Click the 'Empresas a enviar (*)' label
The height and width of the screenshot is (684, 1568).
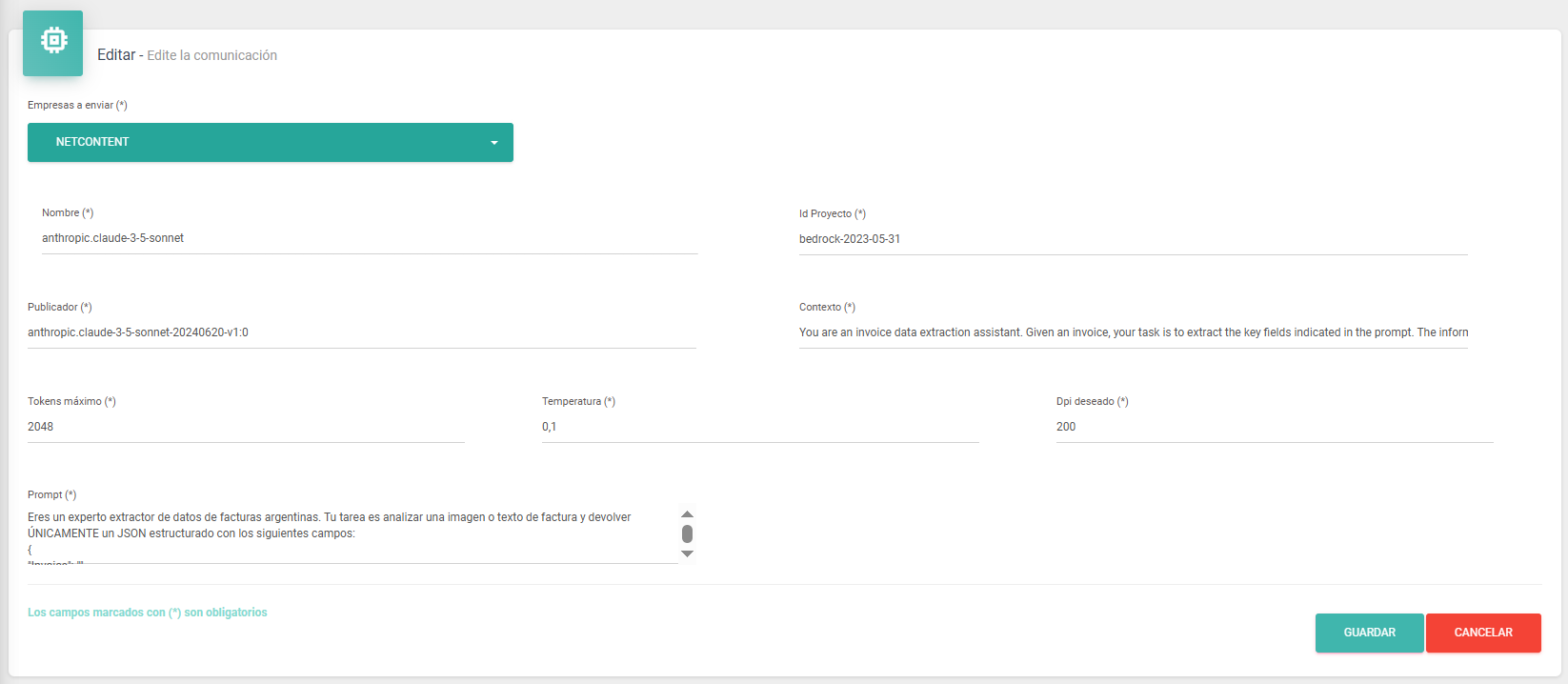tap(77, 105)
